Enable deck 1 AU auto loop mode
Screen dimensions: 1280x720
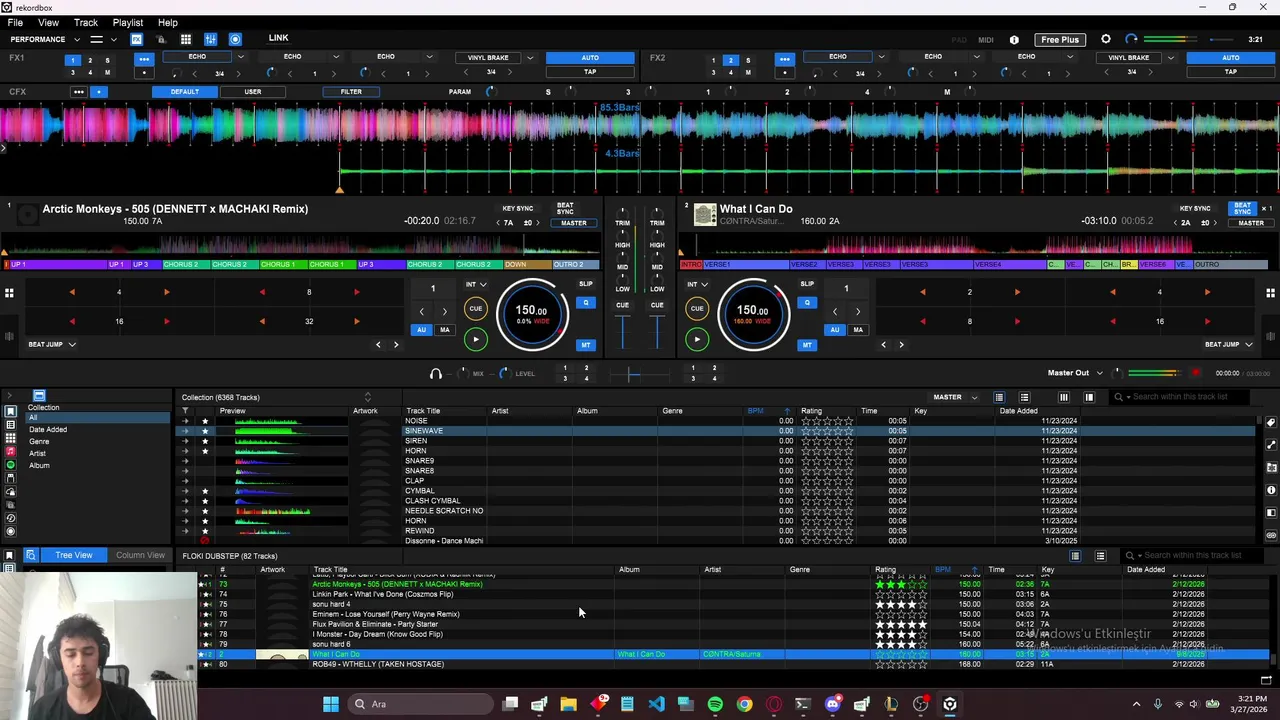point(421,330)
